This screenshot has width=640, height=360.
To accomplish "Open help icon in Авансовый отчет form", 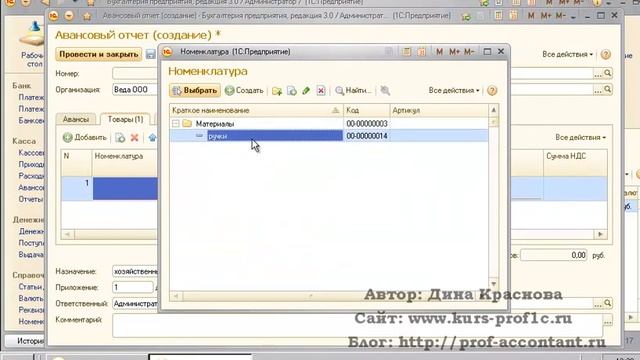I will coord(605,54).
